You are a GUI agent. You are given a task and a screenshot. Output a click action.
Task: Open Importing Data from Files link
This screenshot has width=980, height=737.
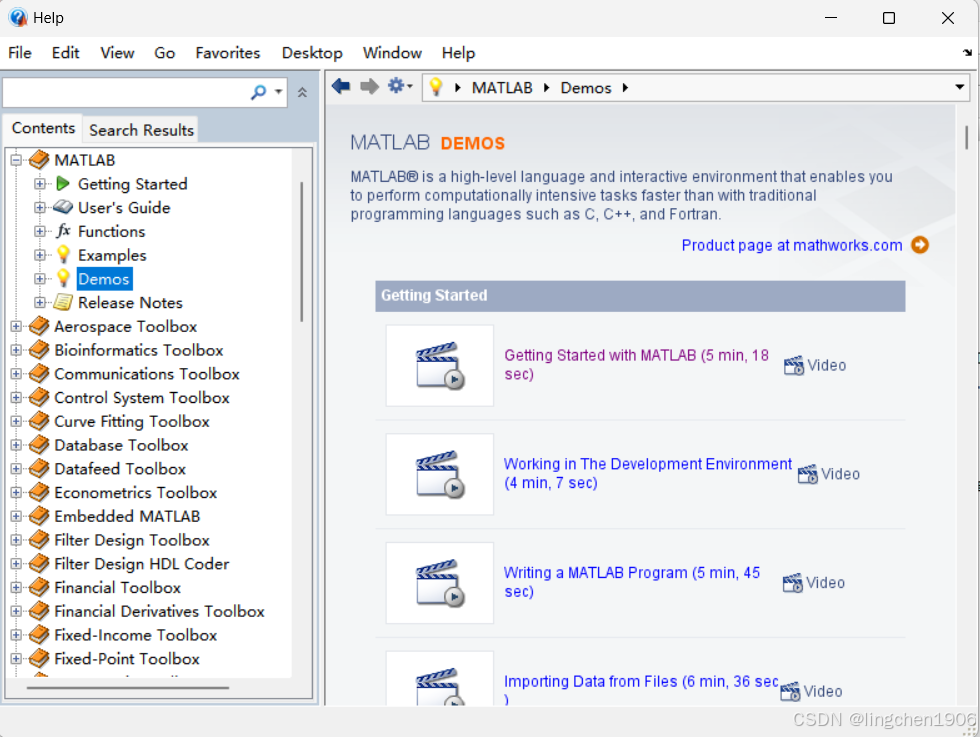pyautogui.click(x=641, y=690)
